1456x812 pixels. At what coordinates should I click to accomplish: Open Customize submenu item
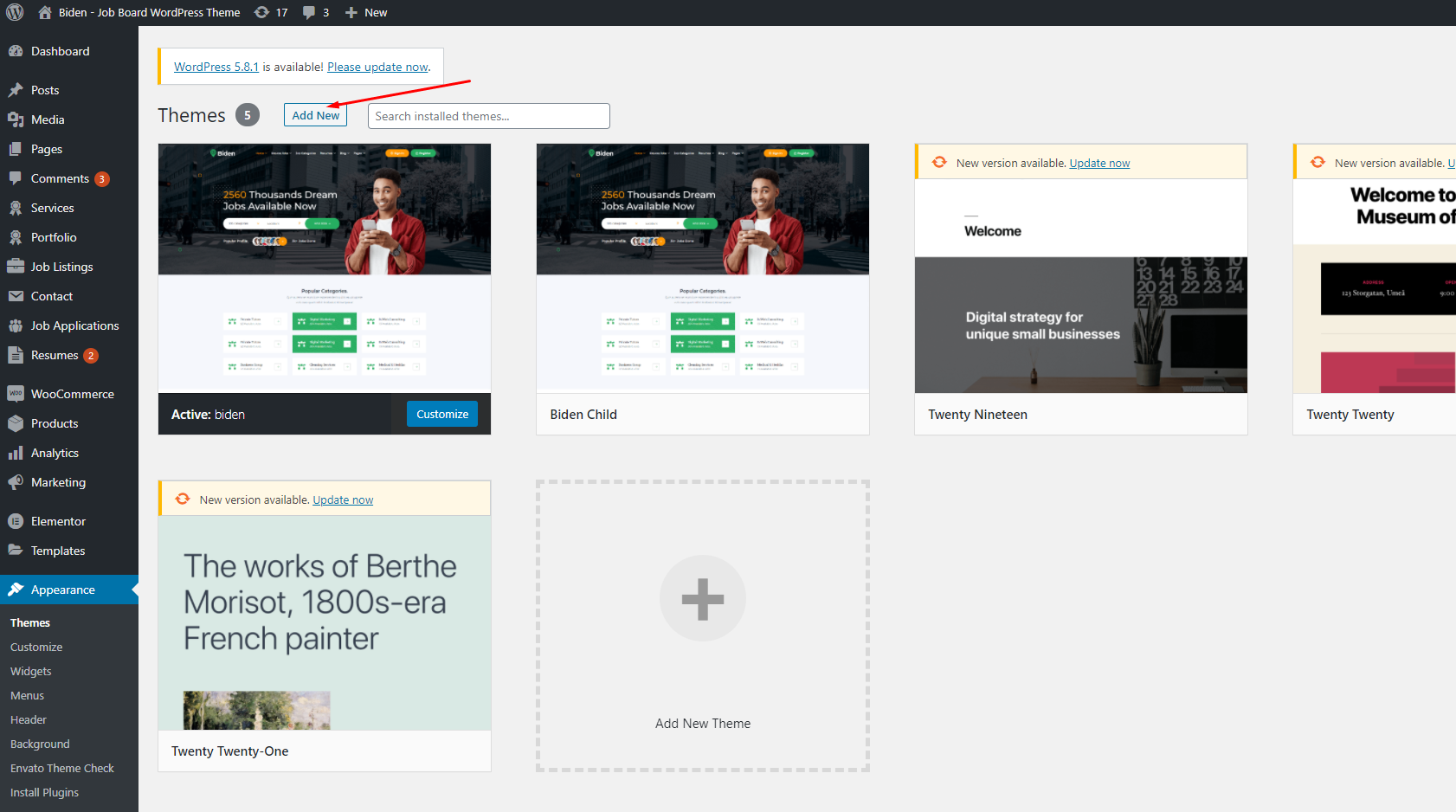pos(36,647)
